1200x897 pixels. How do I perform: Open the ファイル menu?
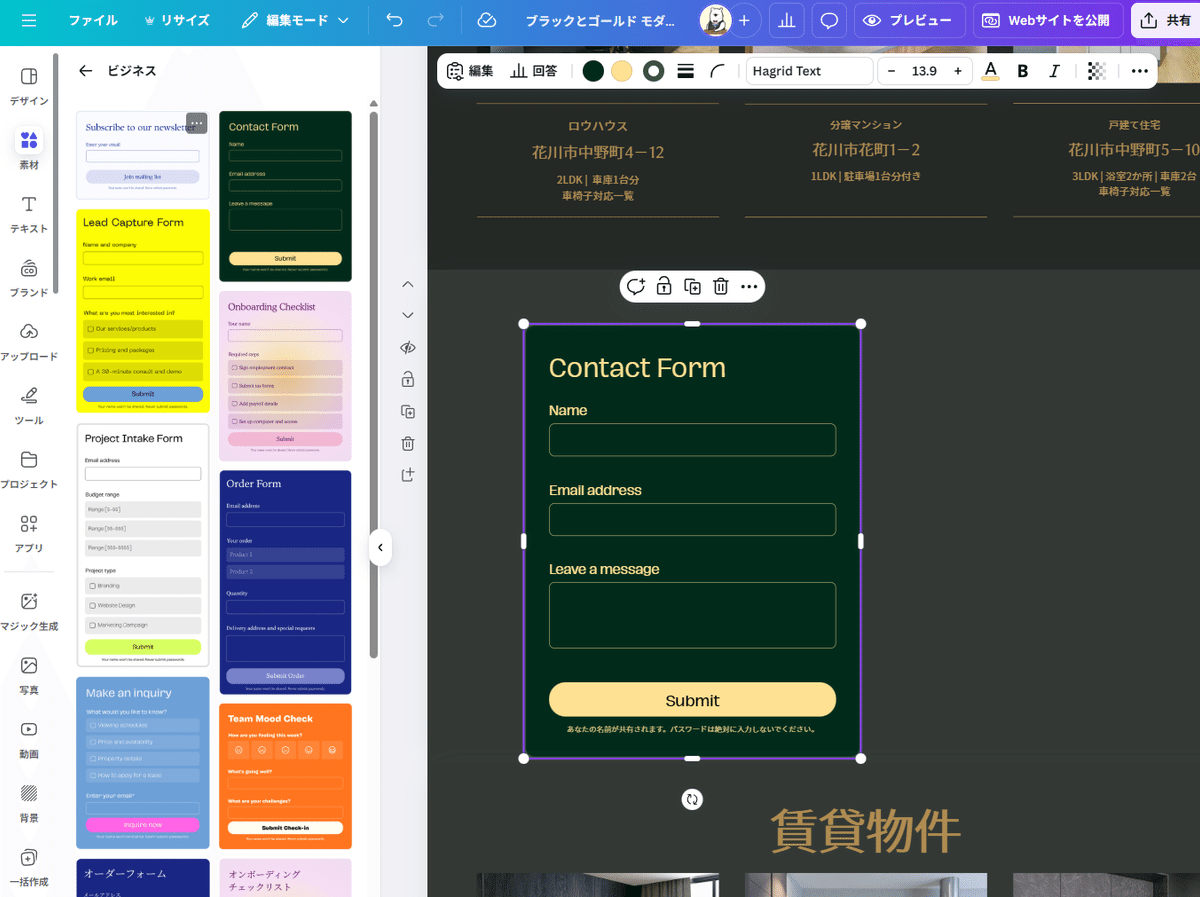coord(93,20)
